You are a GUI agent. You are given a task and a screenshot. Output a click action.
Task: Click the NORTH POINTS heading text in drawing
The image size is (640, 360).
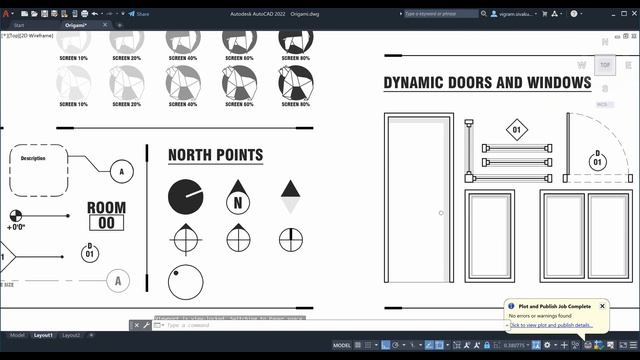click(216, 155)
